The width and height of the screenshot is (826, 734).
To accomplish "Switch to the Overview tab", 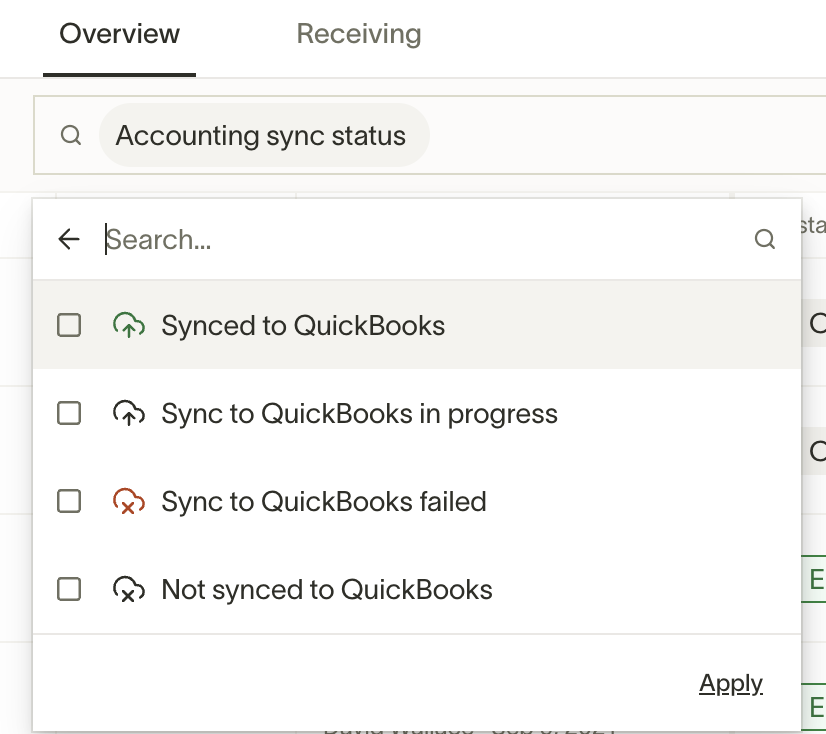I will (120, 34).
